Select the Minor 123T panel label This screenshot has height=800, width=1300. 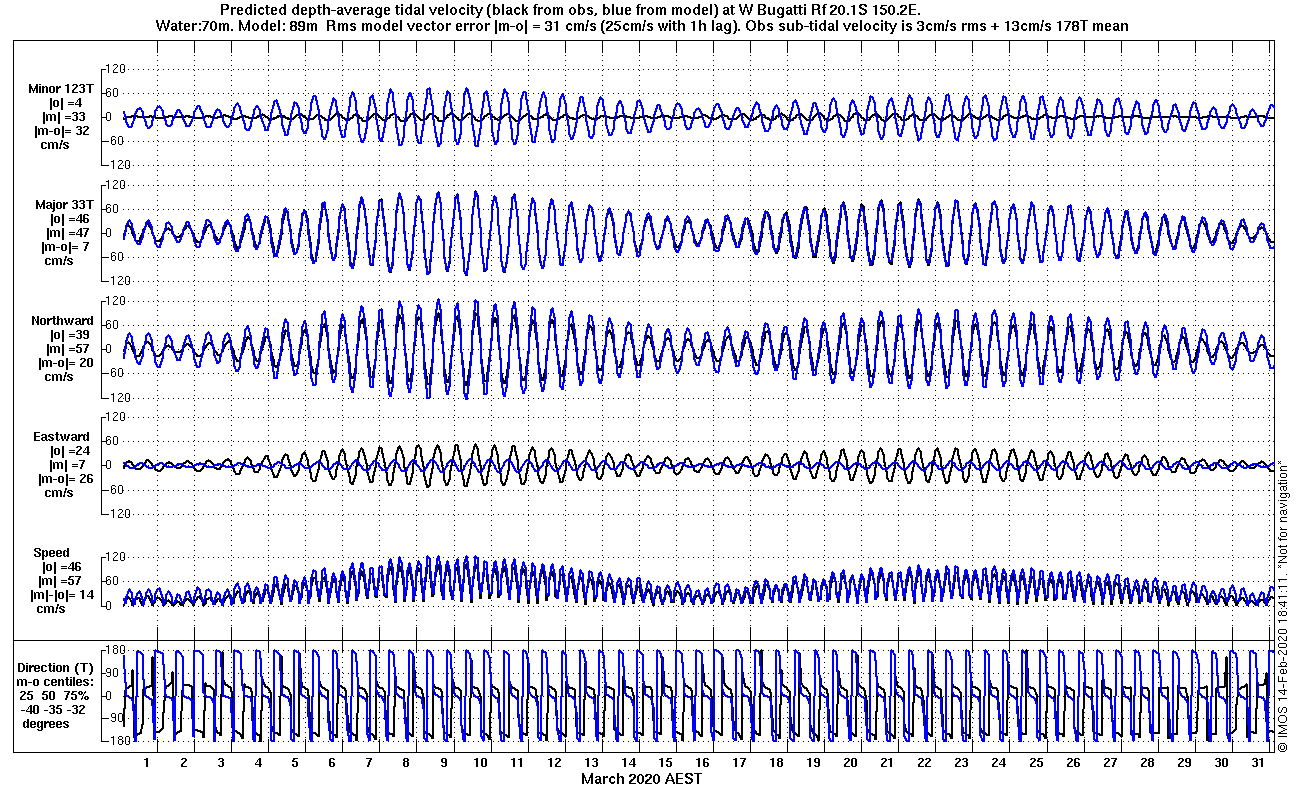60,89
